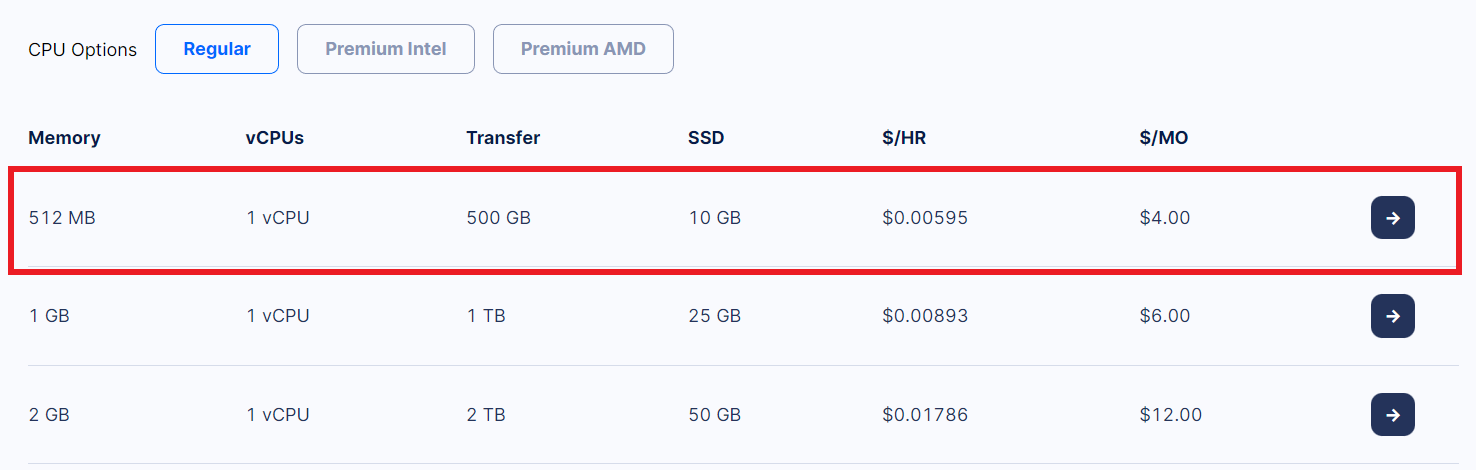Click the Memory column header
The width and height of the screenshot is (1476, 470).
coord(64,138)
